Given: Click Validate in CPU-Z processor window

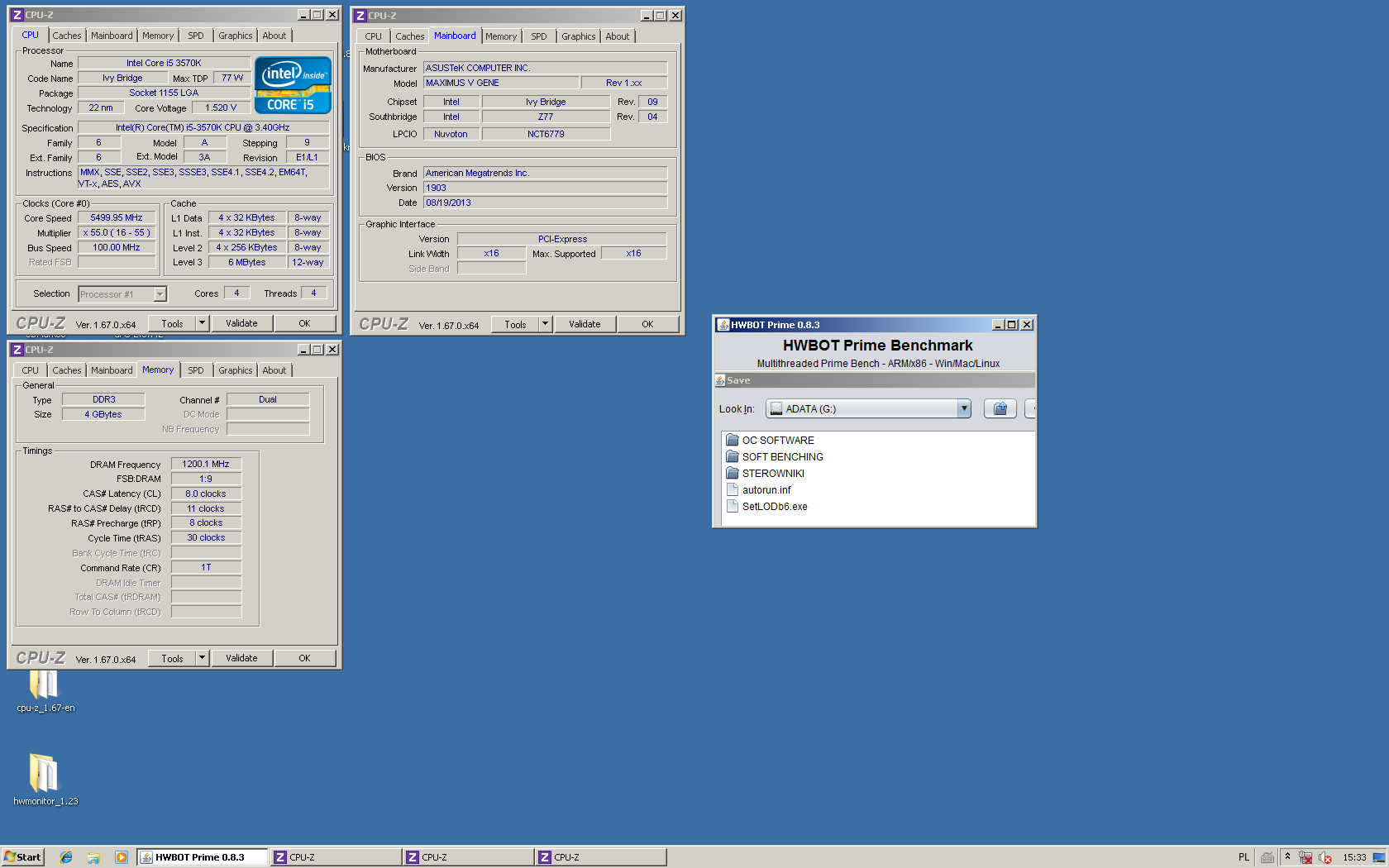Looking at the screenshot, I should 241,323.
